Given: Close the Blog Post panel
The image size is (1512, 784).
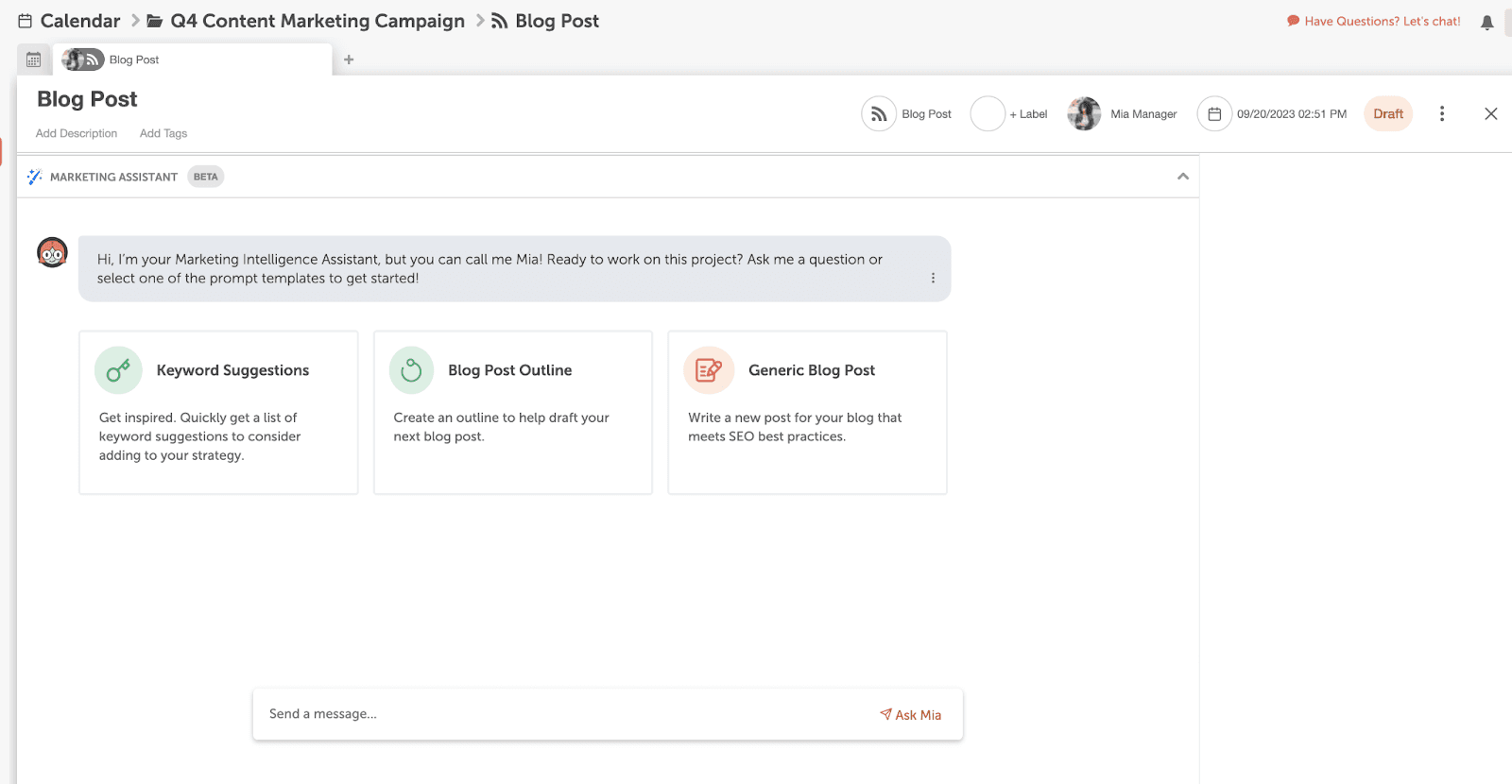Looking at the screenshot, I should pyautogui.click(x=1491, y=114).
